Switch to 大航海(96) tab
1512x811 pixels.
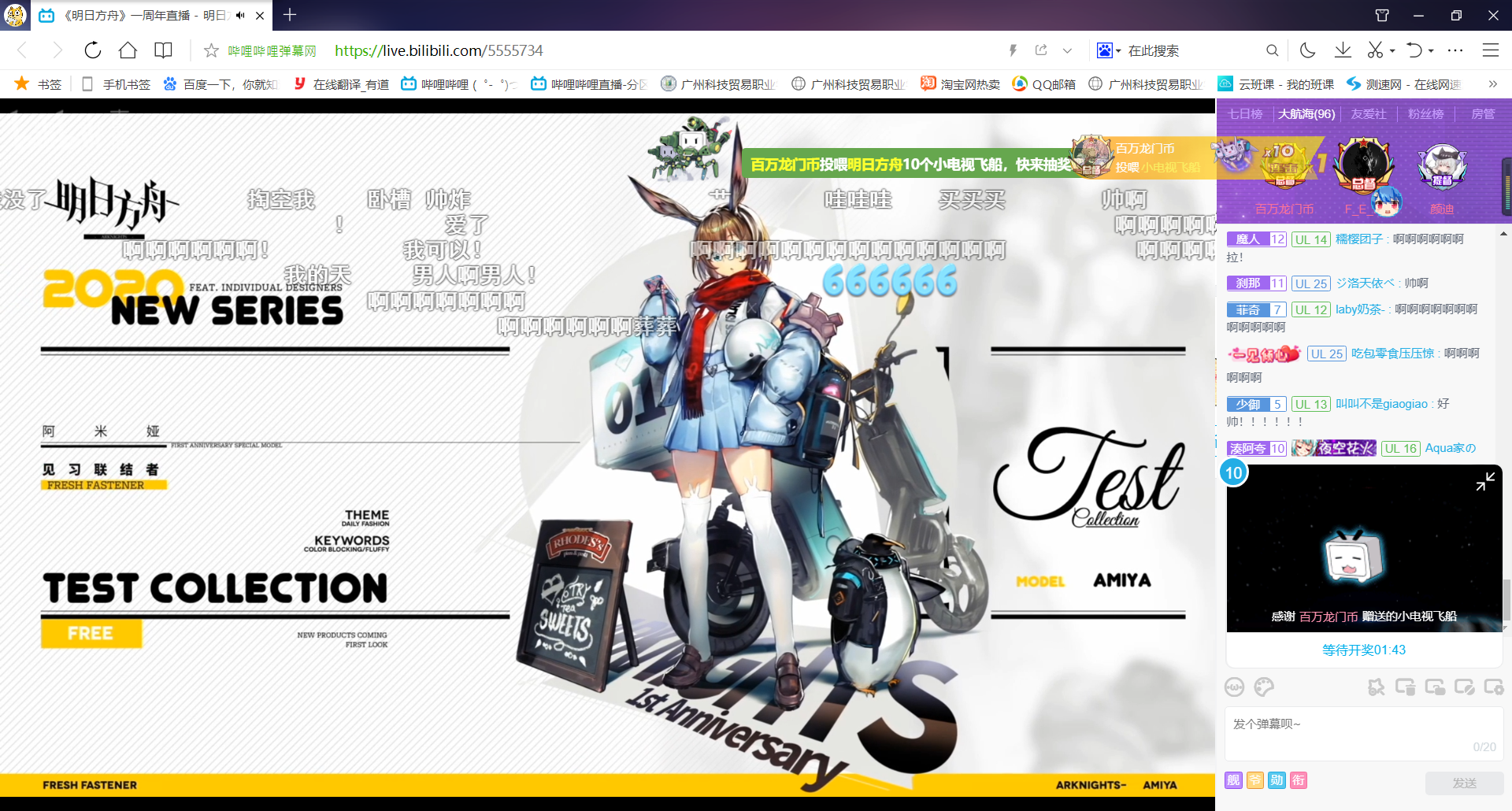click(x=1306, y=114)
